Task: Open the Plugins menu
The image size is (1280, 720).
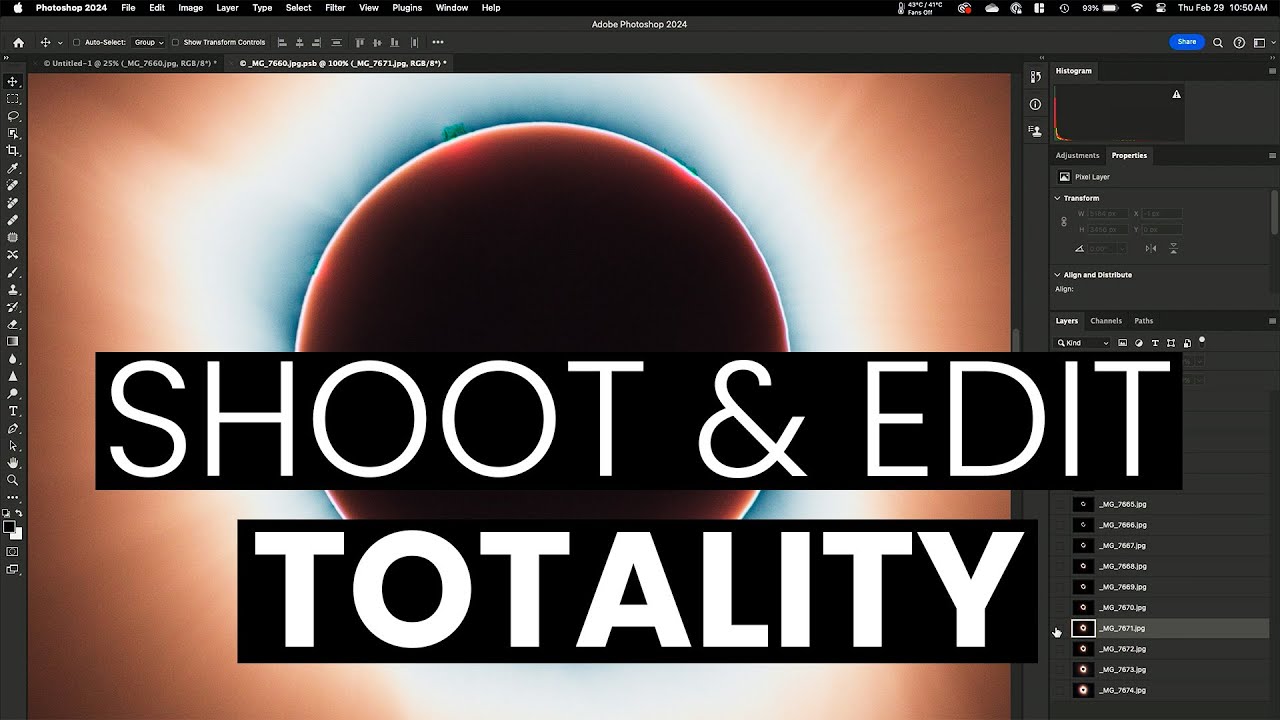Action: pos(407,7)
